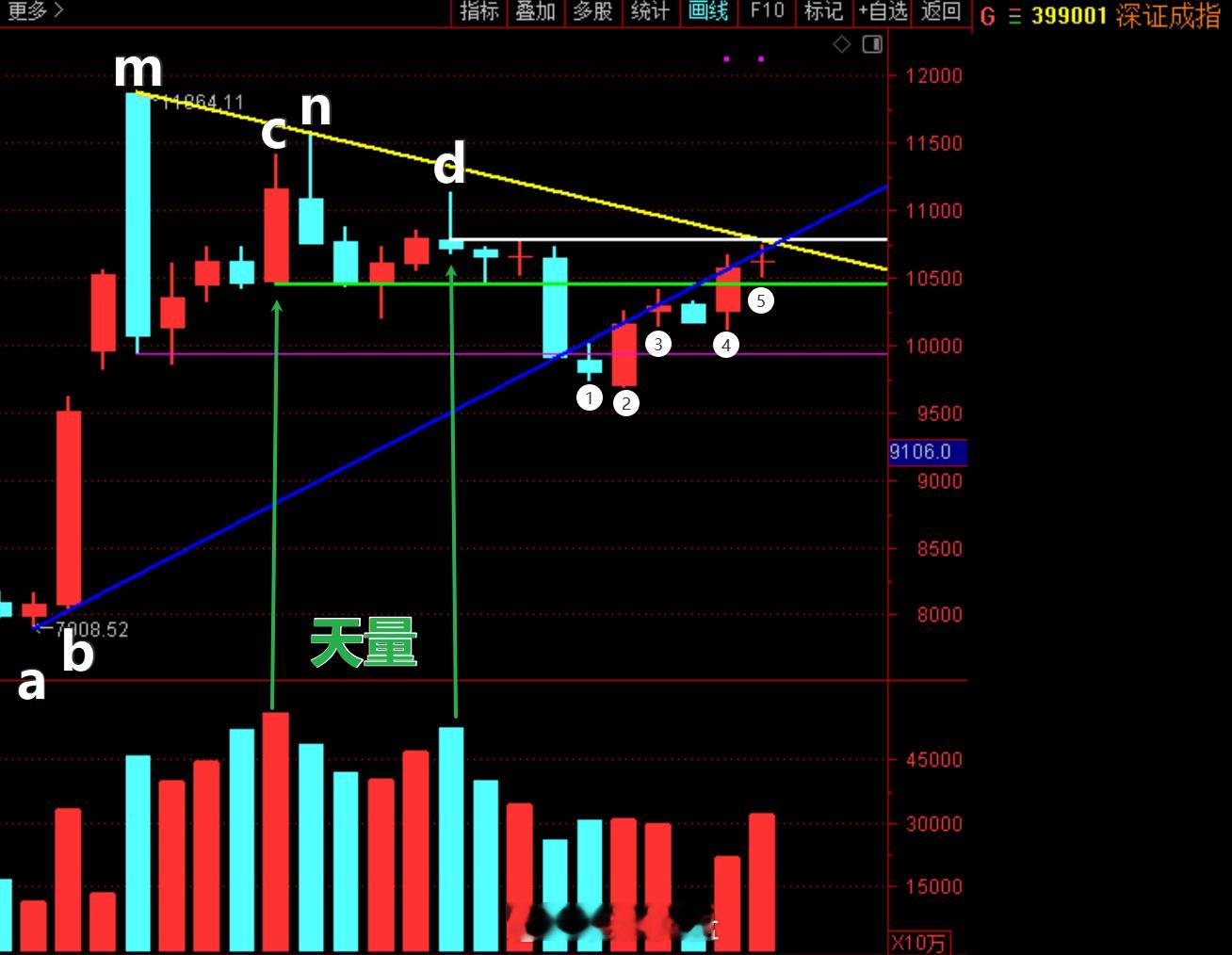Screen dimensions: 1232x955
Task: Add stock via +自选 button
Action: (x=883, y=11)
